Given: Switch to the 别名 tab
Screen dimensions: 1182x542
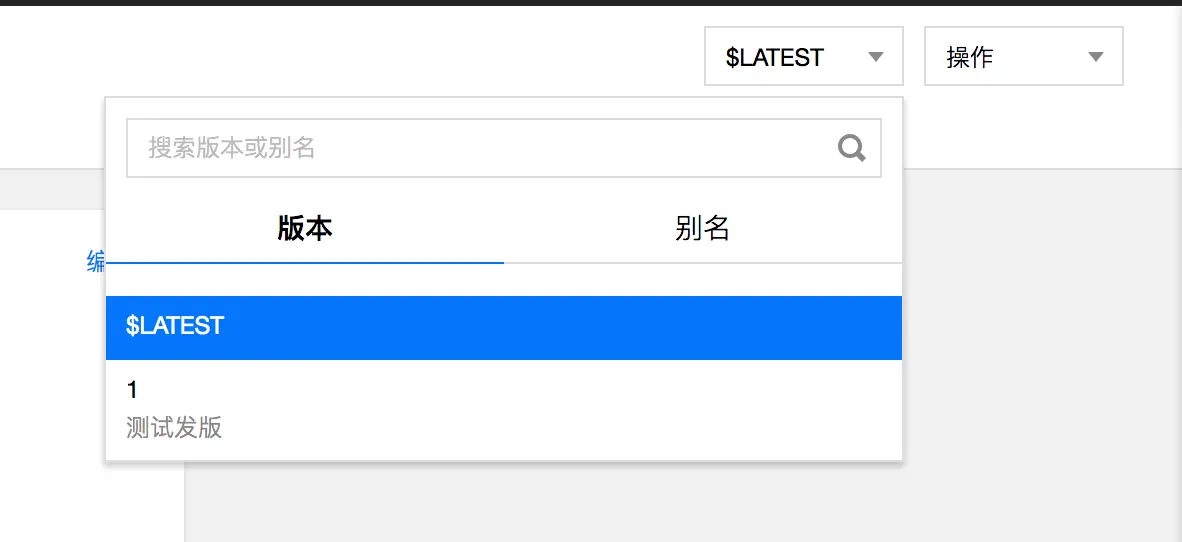Looking at the screenshot, I should click(x=703, y=228).
